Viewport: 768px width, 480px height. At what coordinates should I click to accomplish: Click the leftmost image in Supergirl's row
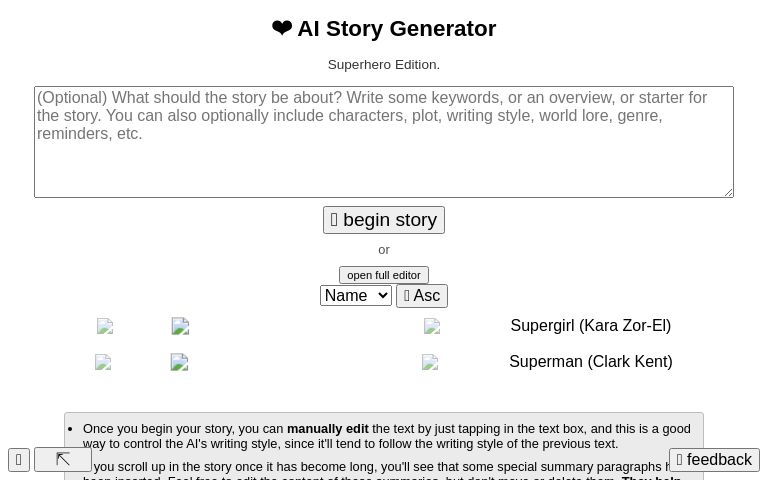(105, 327)
